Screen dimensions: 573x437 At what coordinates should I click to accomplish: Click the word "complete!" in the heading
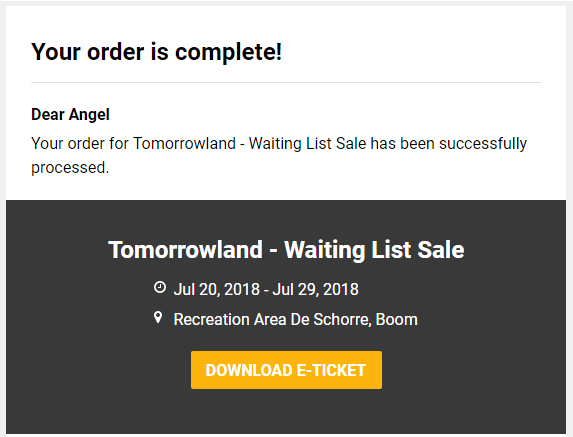click(228, 52)
